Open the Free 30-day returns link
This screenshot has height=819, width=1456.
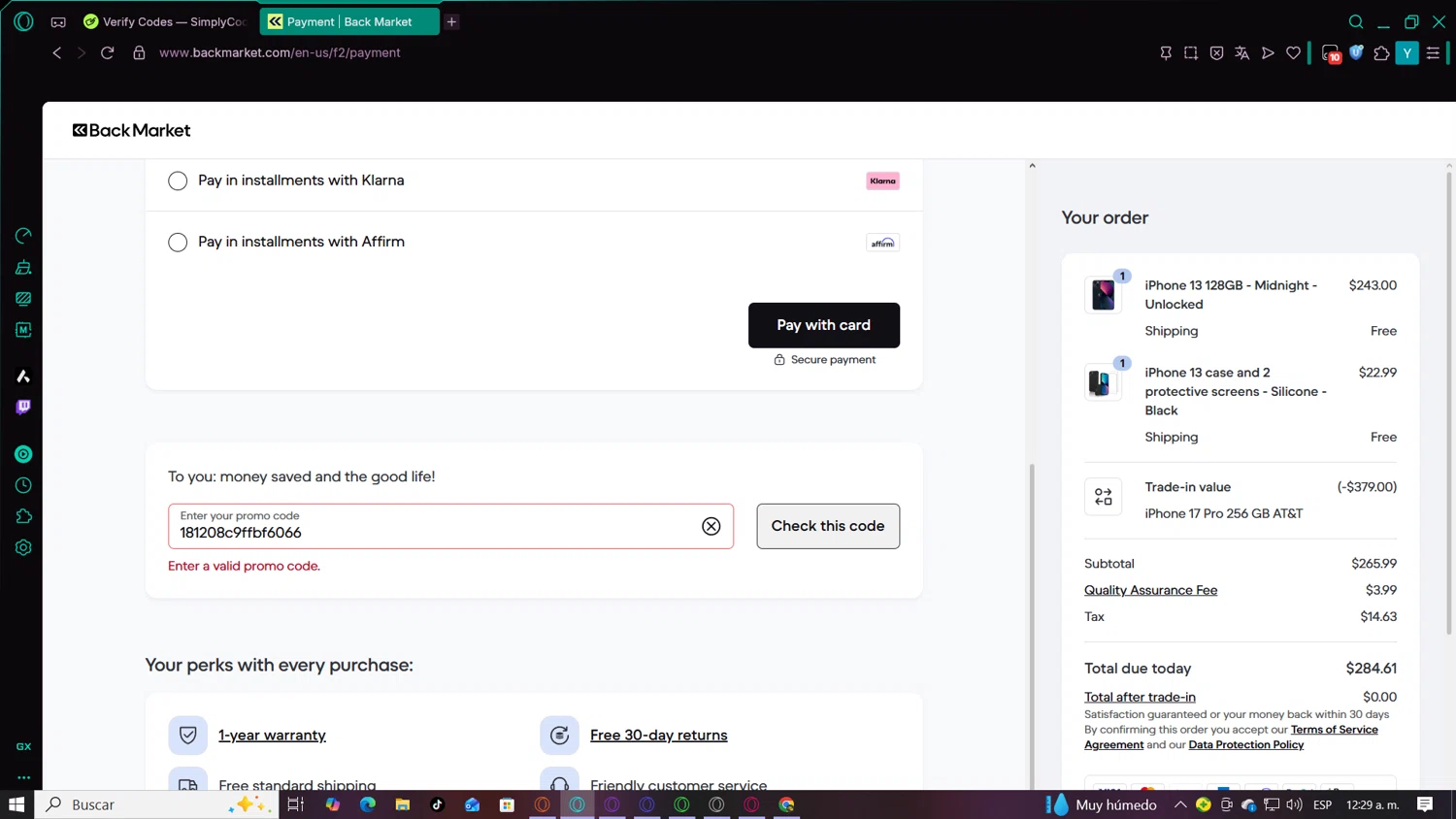coord(659,736)
